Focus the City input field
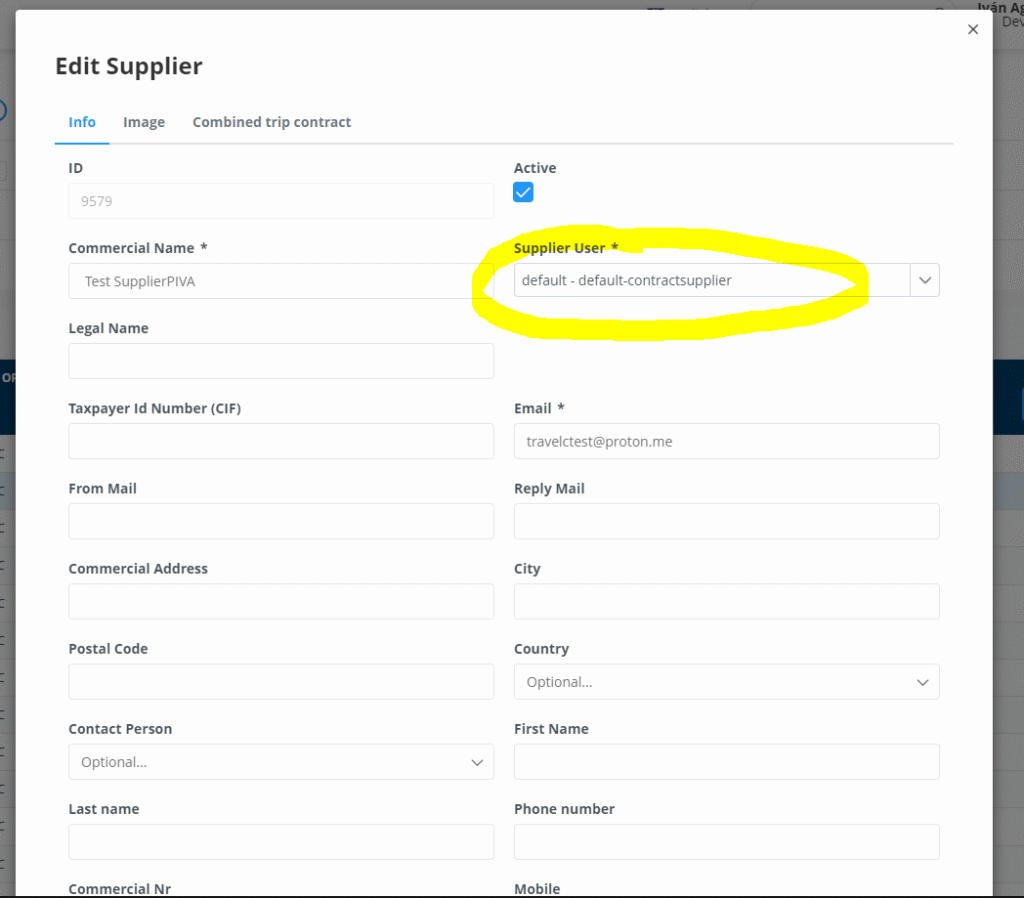Screen dimensions: 1024x898 (726, 601)
